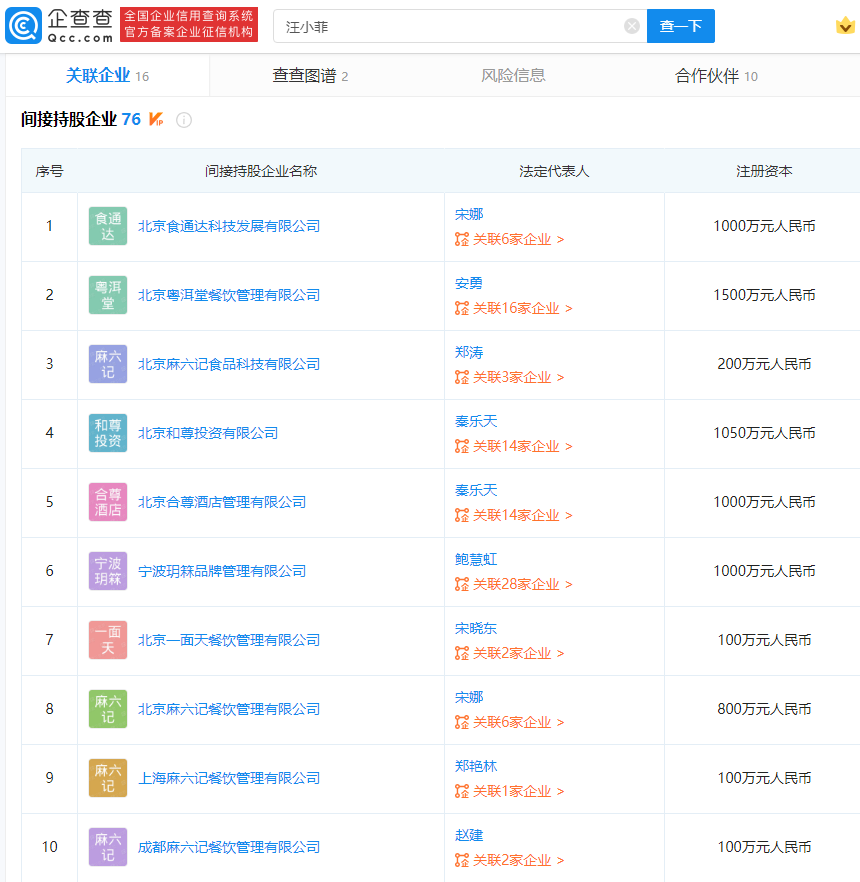Click 秦乐天 in the 合尊酒店 row
Viewport: 860px width, 882px height.
coord(476,490)
